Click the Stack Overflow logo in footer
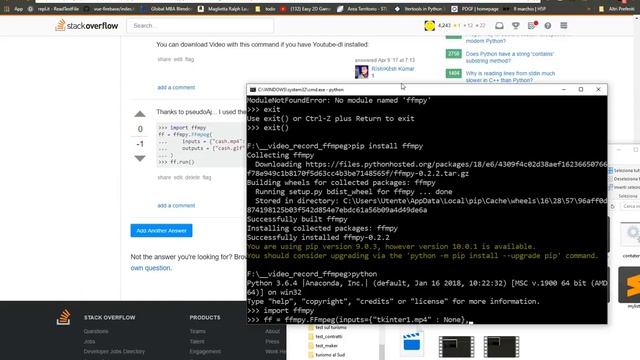The height and width of the screenshot is (360, 640). pos(63,317)
